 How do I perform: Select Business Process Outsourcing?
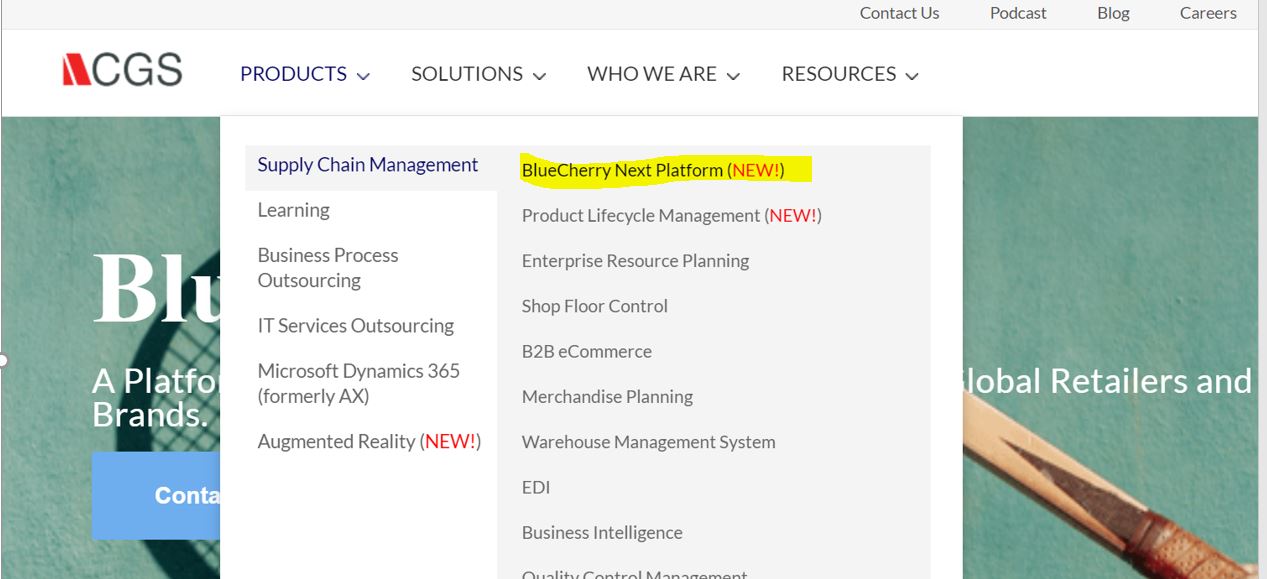(x=327, y=267)
